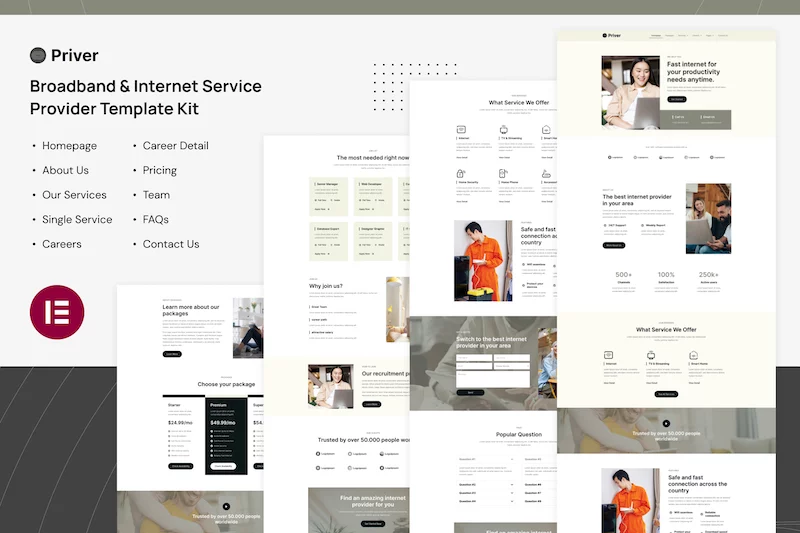Screen dimensions: 800x533
Task: Open the Contact Us nav item in the top page header
Action: (722, 35)
